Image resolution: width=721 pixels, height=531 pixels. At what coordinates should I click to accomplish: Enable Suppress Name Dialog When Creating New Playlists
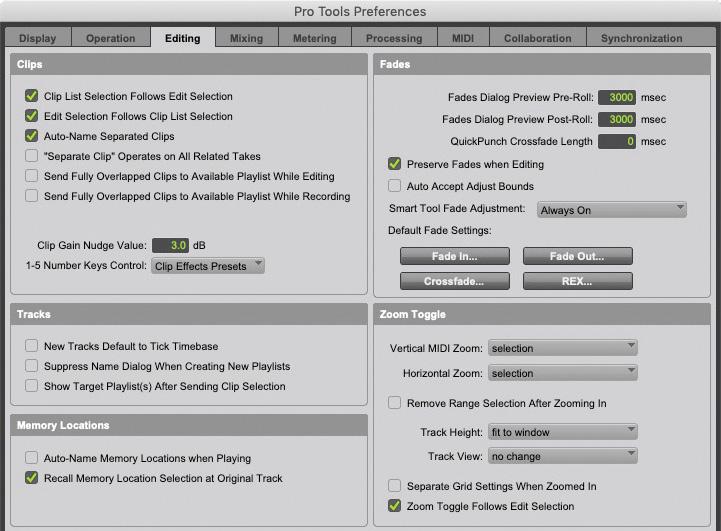(x=32, y=366)
